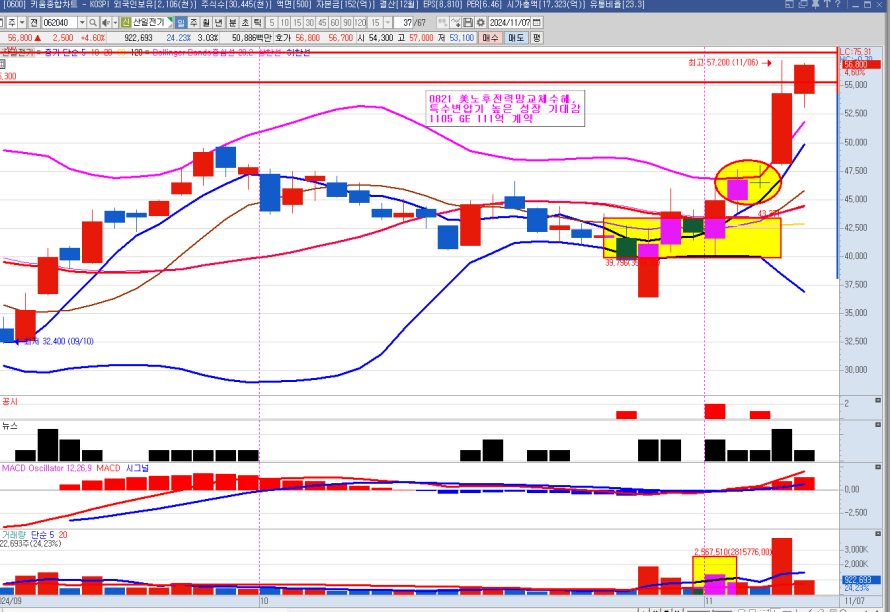This screenshot has height=612, width=890.
Task: Click the 평 button next to 매도
Action: click(536, 37)
